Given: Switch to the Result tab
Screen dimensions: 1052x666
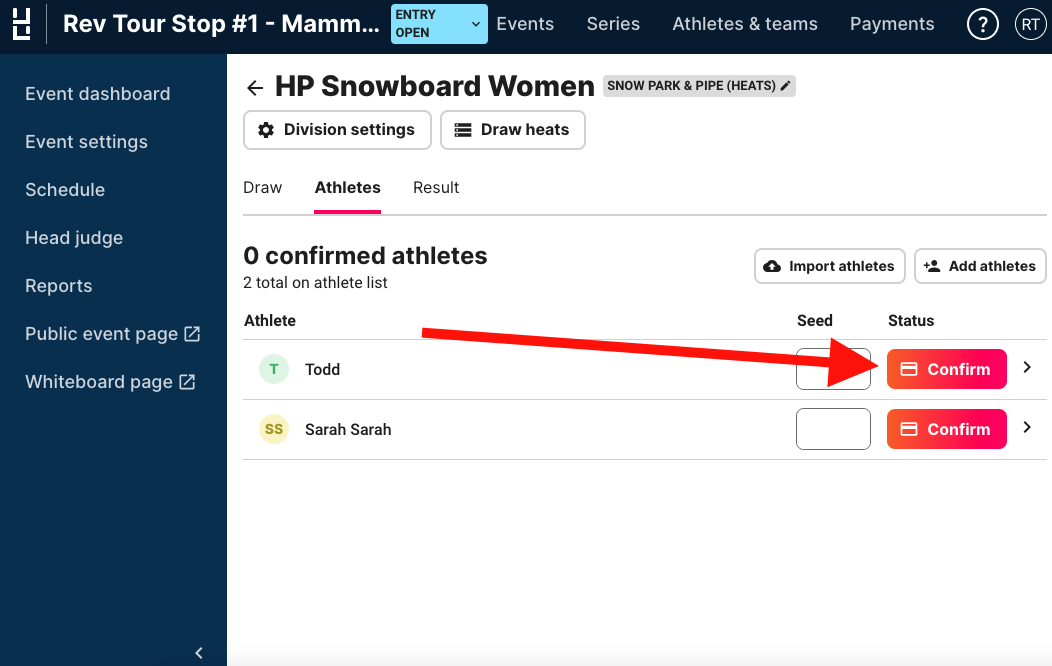Looking at the screenshot, I should point(436,188).
